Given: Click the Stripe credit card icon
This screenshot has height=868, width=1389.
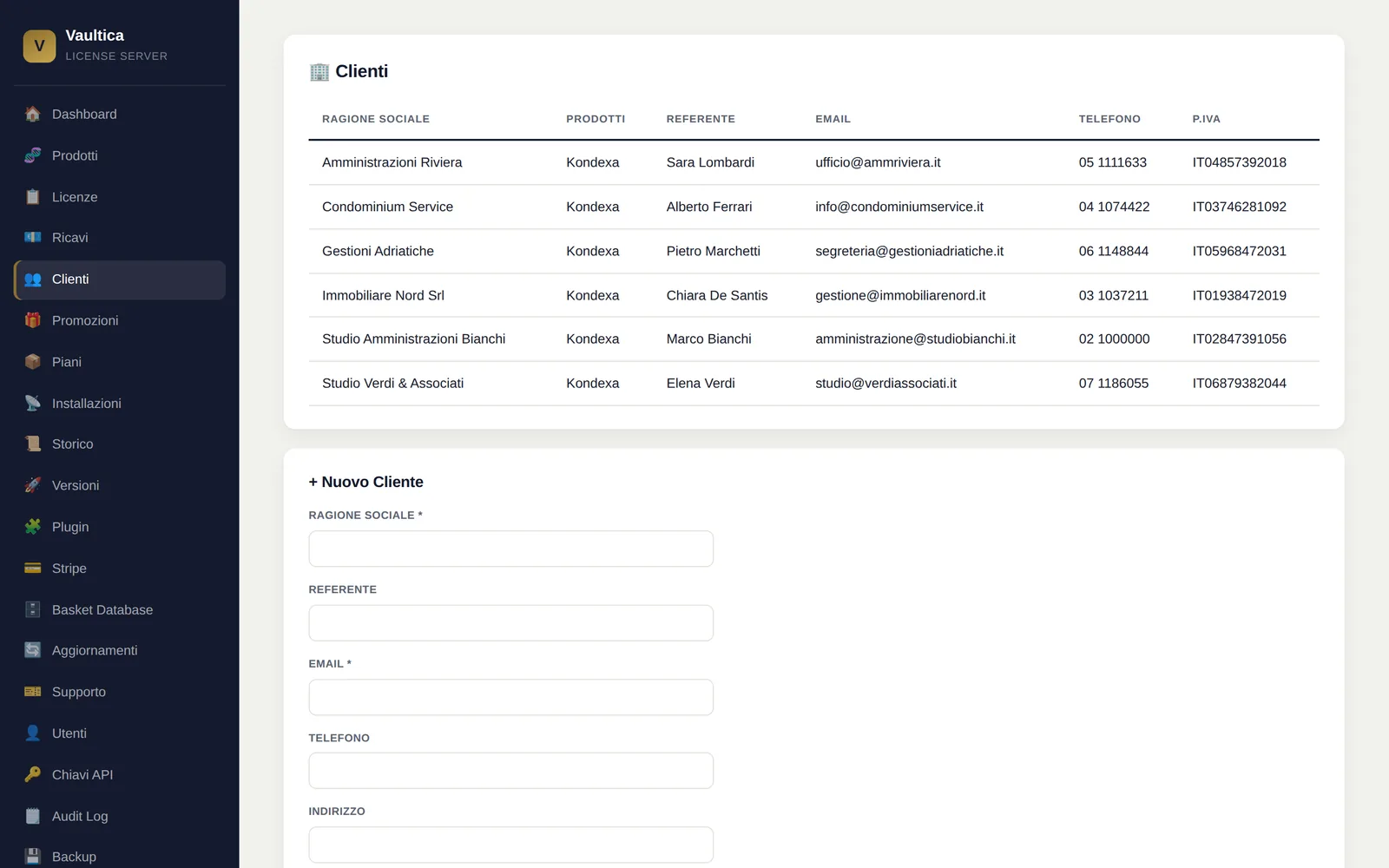Looking at the screenshot, I should coord(33,569).
